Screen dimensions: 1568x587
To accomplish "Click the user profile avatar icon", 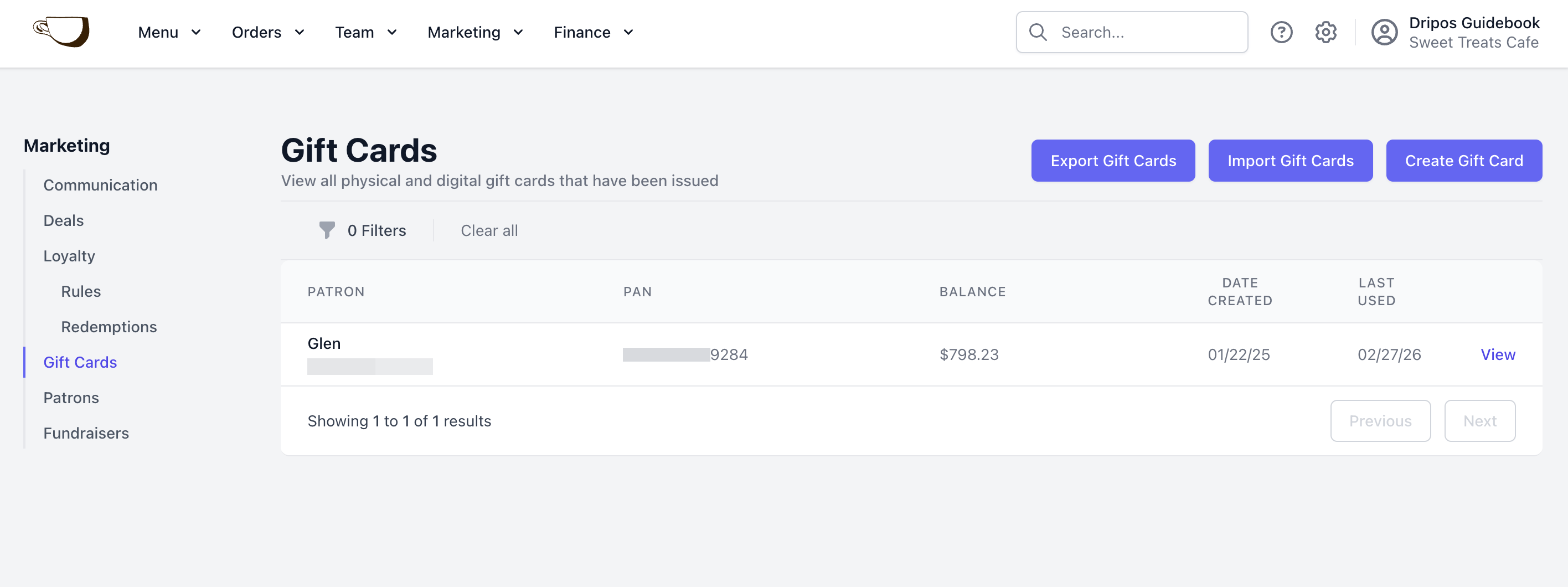I will (x=1384, y=32).
